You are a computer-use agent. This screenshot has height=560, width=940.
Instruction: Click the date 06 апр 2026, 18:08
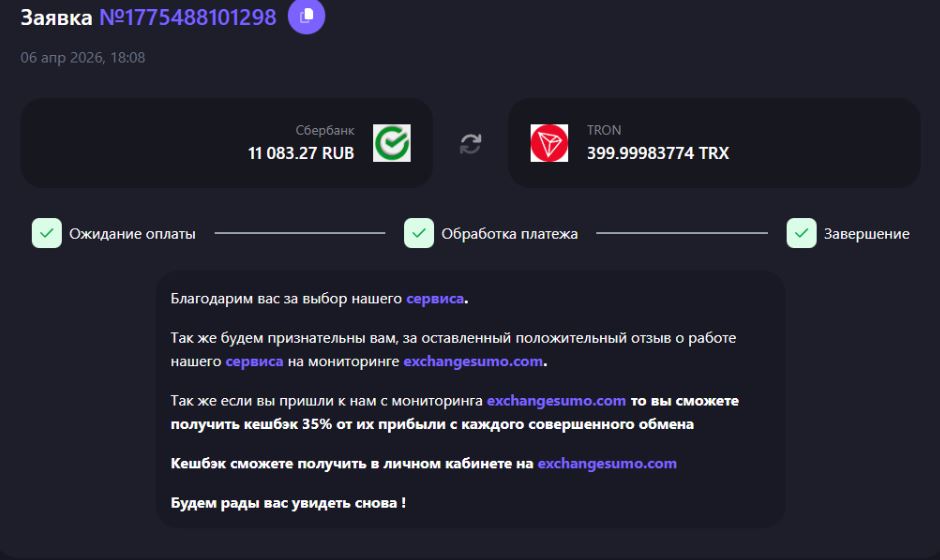click(83, 58)
